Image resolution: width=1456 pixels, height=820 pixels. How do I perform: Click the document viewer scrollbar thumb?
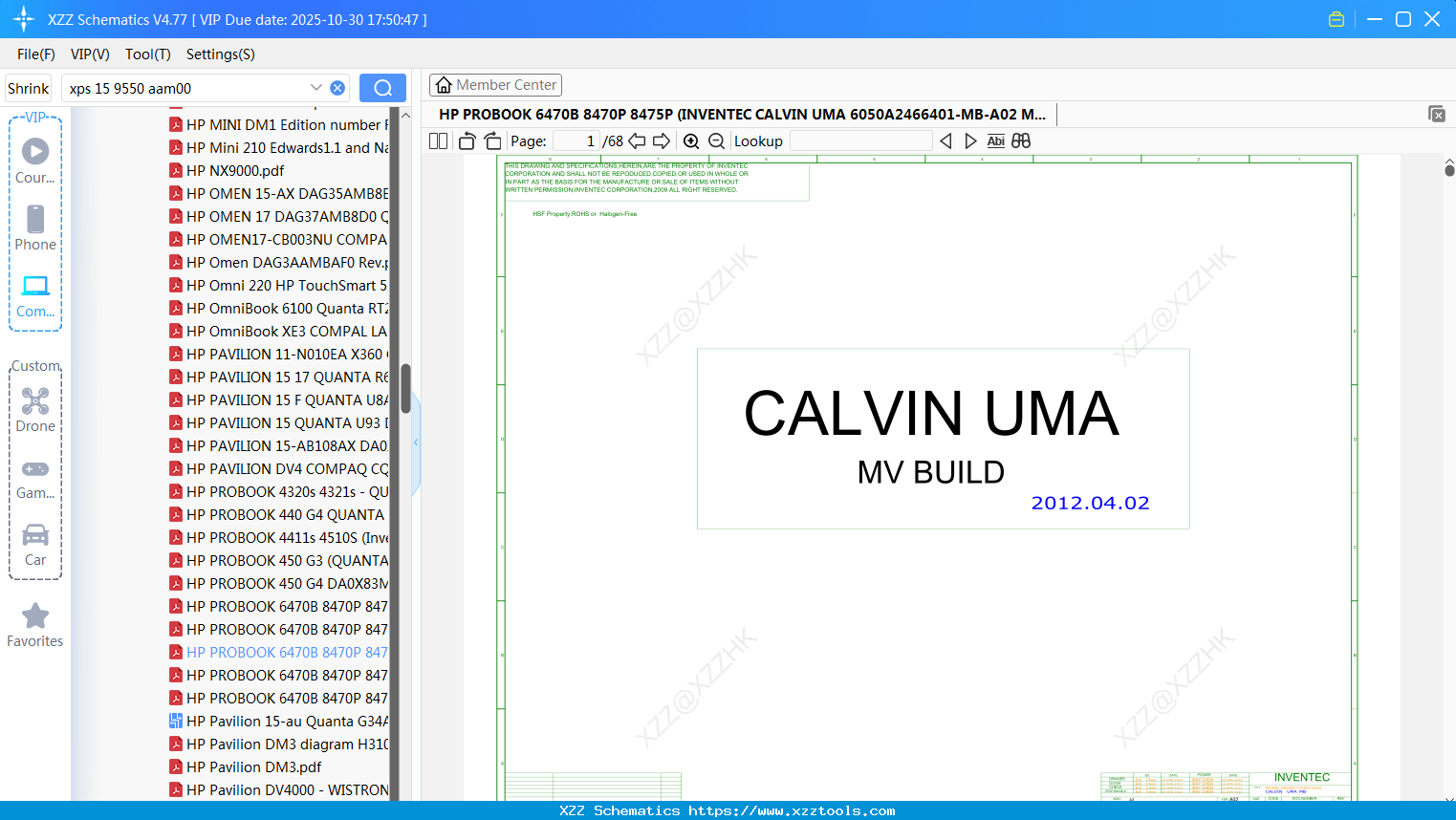click(x=1449, y=170)
